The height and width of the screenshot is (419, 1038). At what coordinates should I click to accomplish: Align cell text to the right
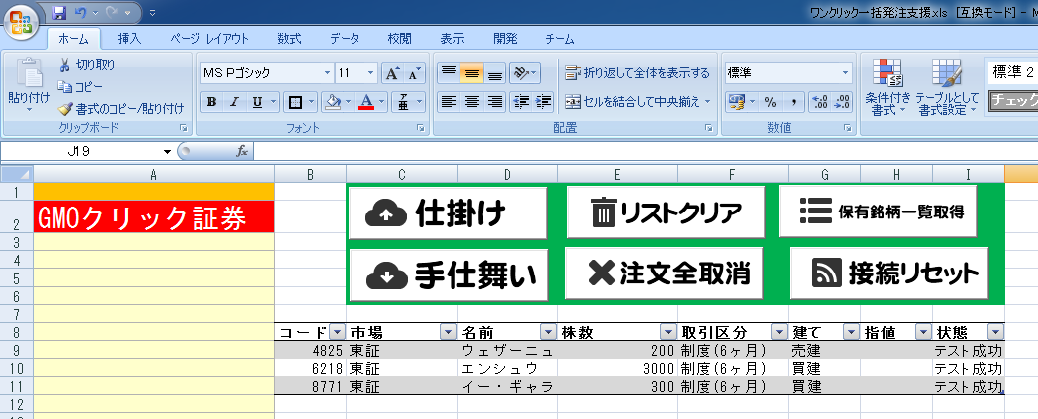pos(495,102)
